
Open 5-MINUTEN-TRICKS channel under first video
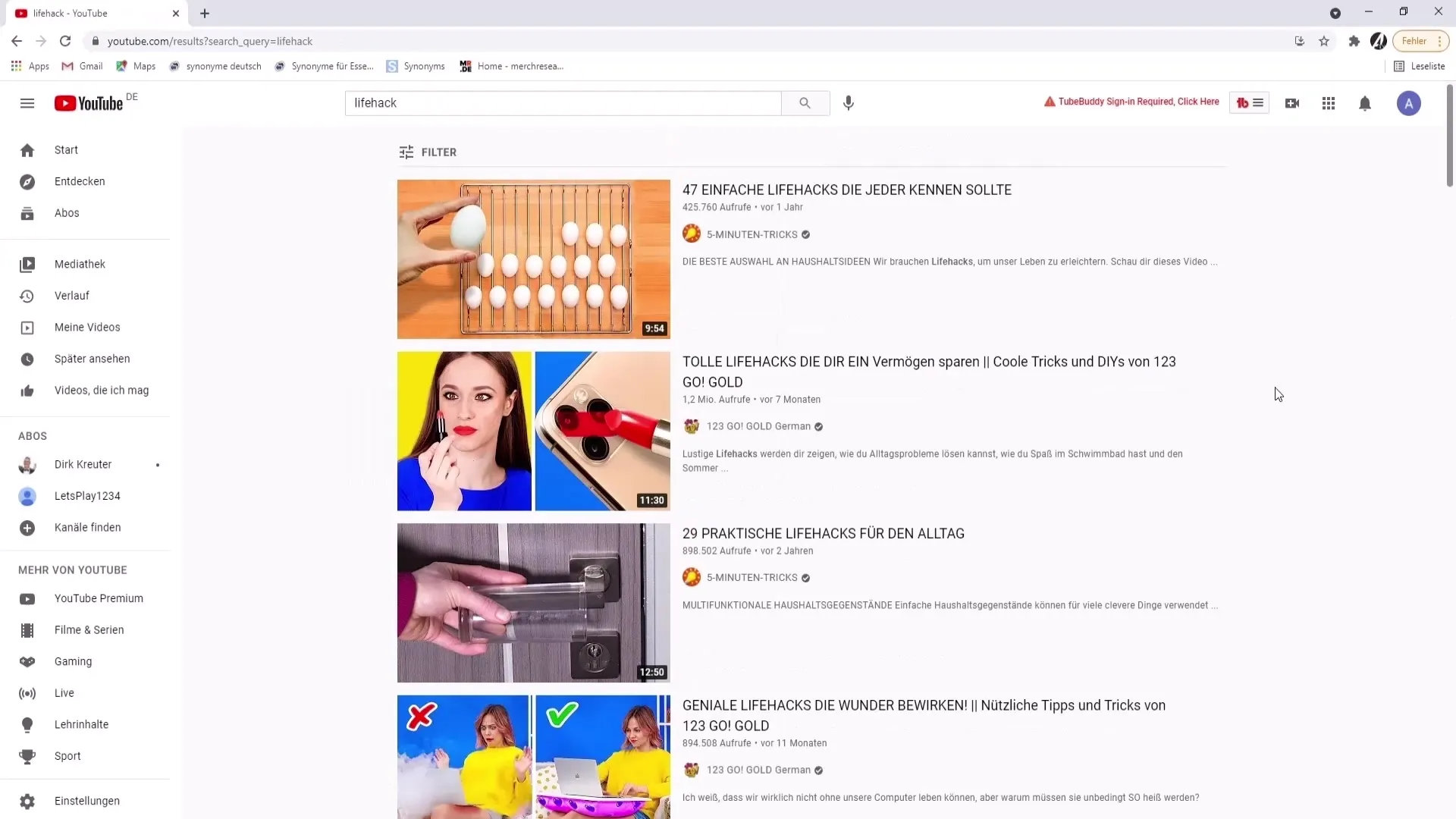click(752, 234)
